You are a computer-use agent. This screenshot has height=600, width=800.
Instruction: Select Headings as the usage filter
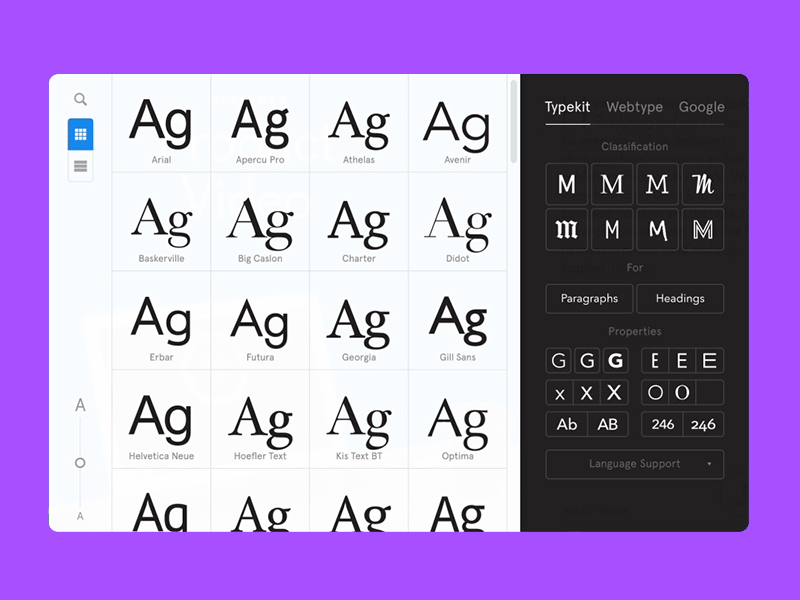680,298
